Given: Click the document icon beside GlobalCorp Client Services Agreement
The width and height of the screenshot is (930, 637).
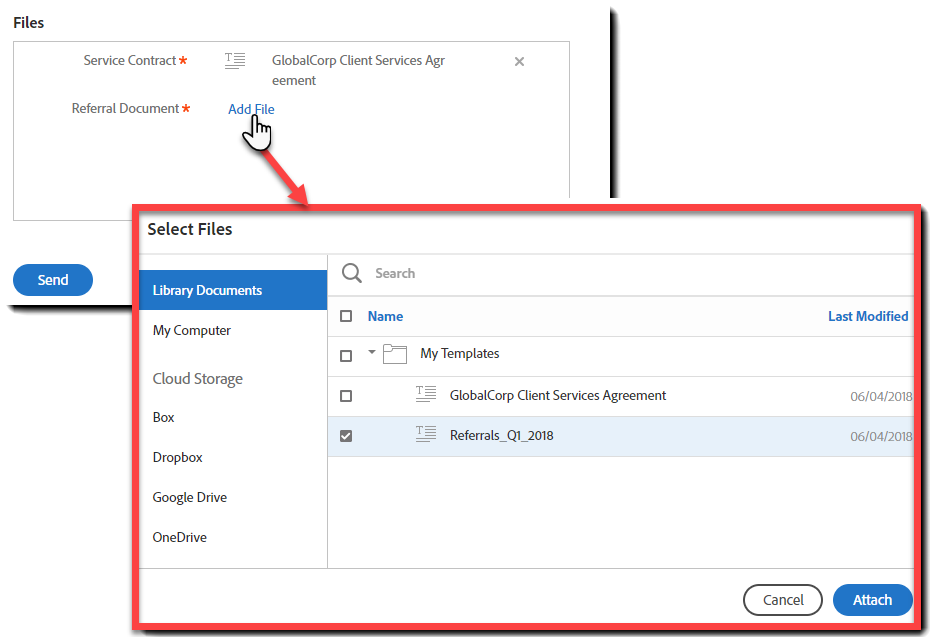Looking at the screenshot, I should pyautogui.click(x=425, y=395).
